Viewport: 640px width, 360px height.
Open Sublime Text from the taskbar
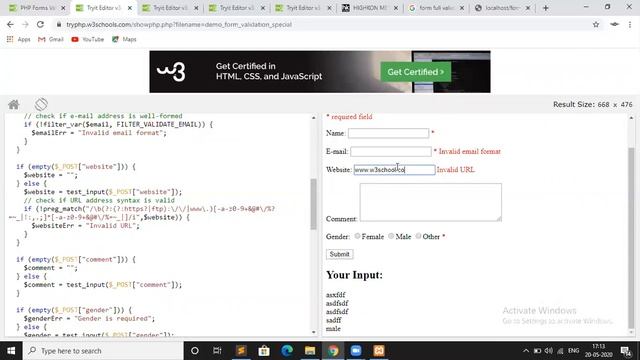241,351
